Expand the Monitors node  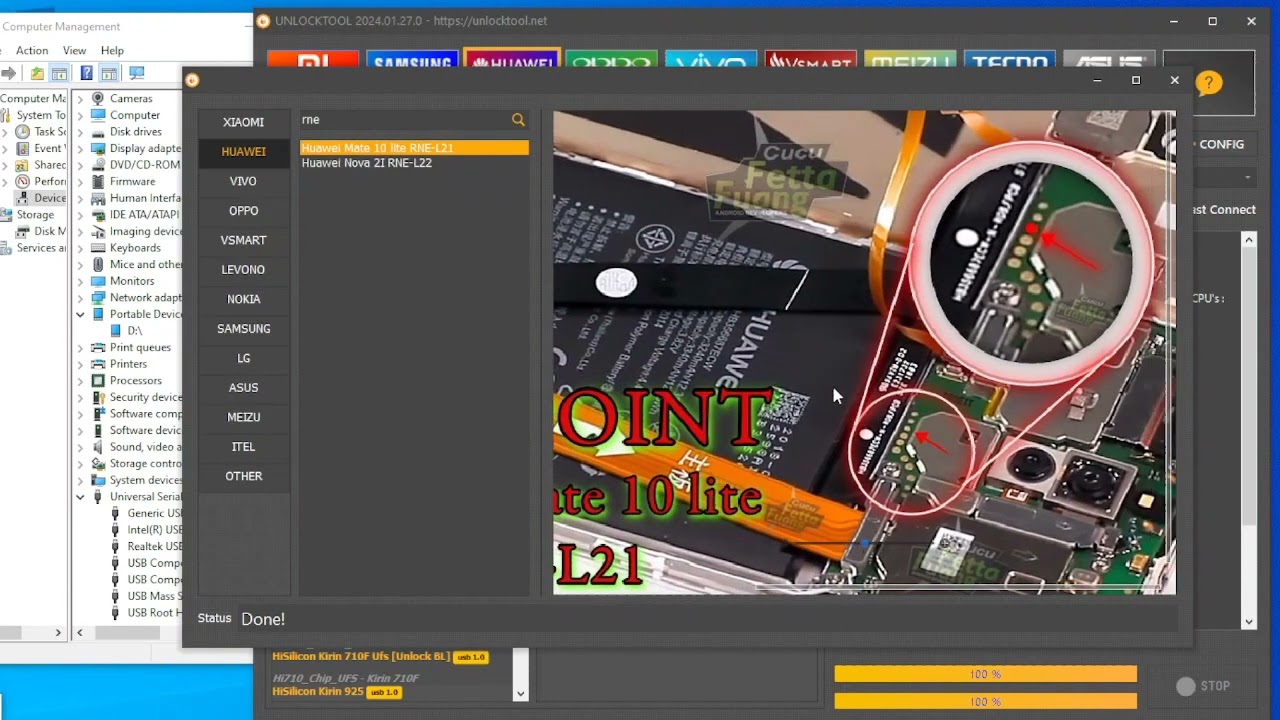(x=80, y=281)
